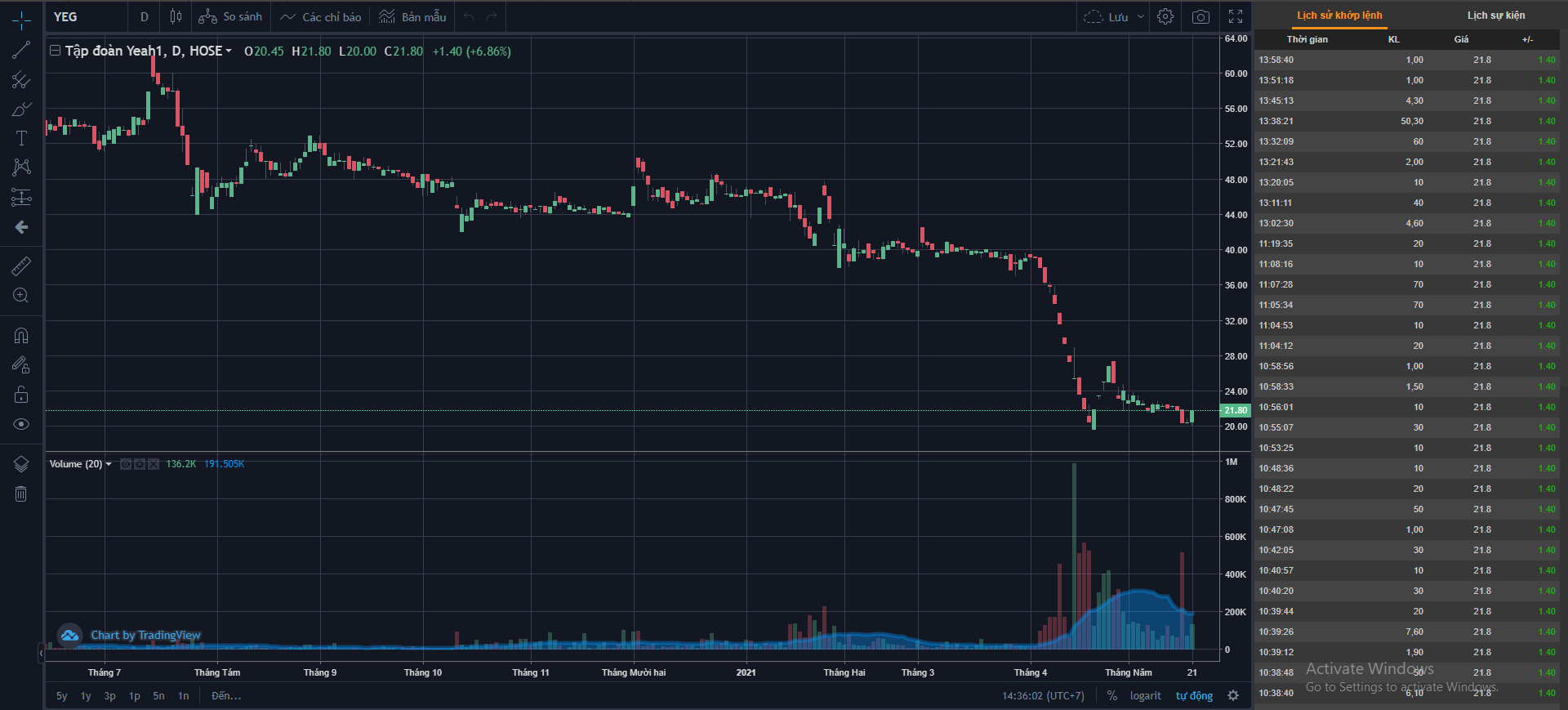Open the Volume (20) indicator dropdown

click(x=109, y=464)
